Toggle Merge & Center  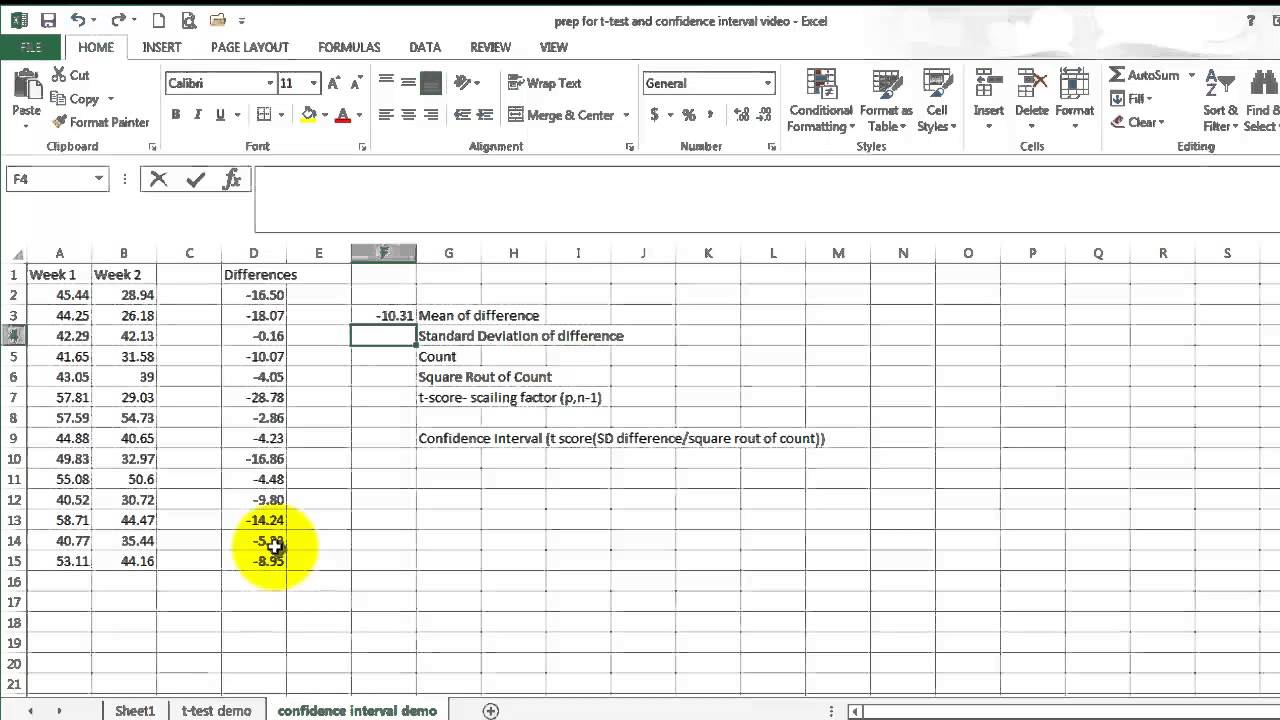coord(562,115)
